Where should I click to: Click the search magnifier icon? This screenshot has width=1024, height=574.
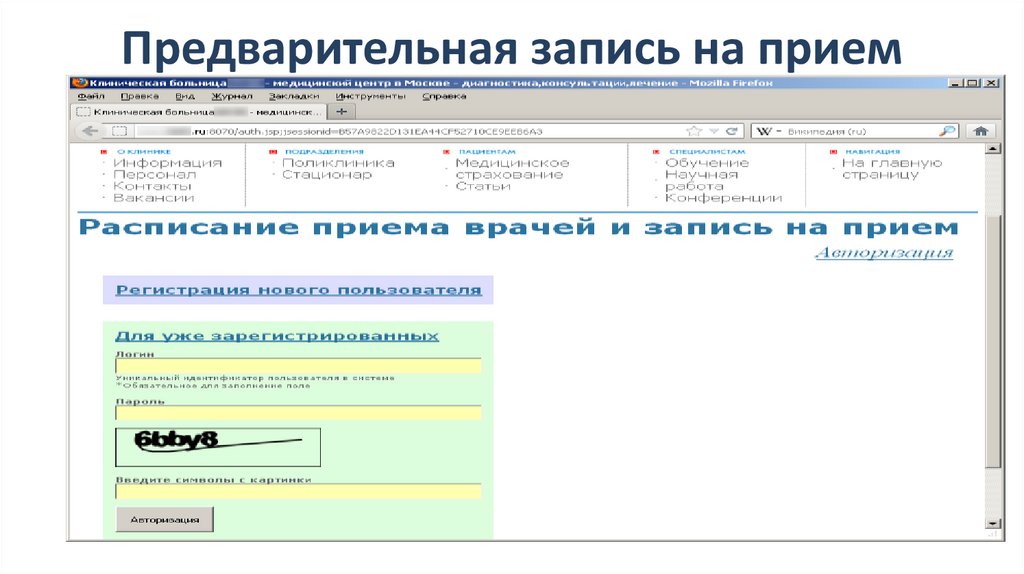pyautogui.click(x=946, y=131)
